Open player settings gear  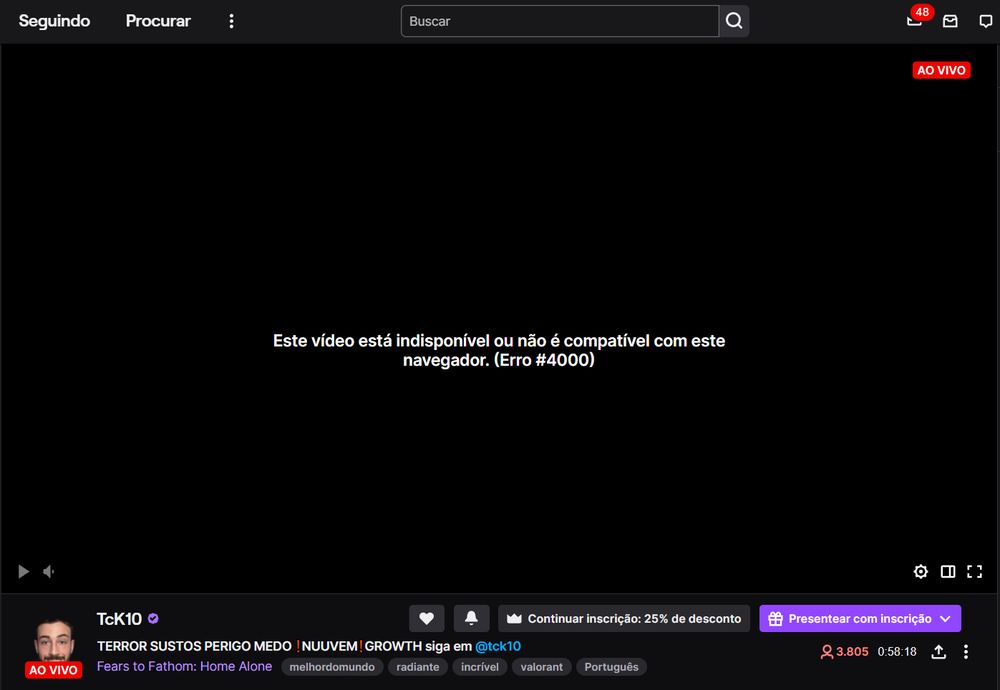click(920, 571)
